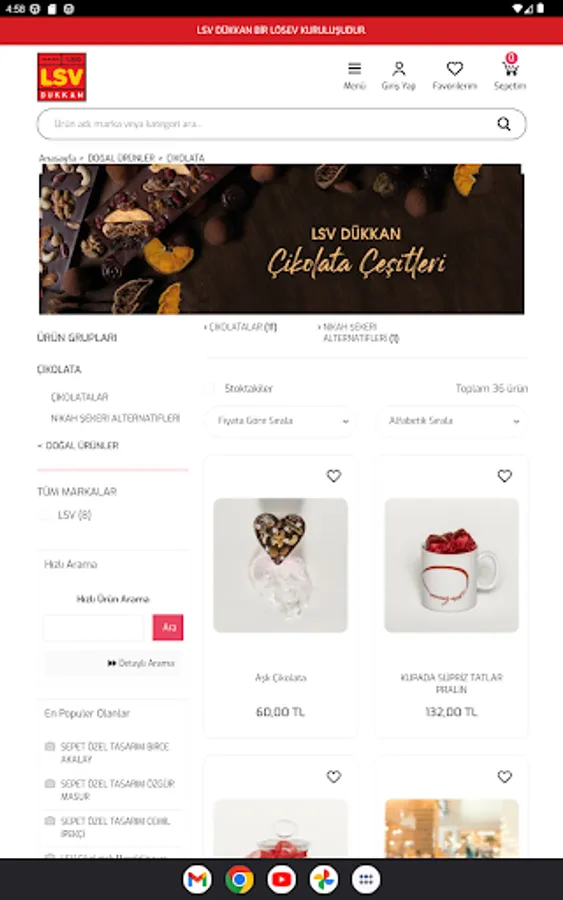Expand Alfabetik Sırala dropdown
Image resolution: width=563 pixels, height=900 pixels.
pos(451,421)
